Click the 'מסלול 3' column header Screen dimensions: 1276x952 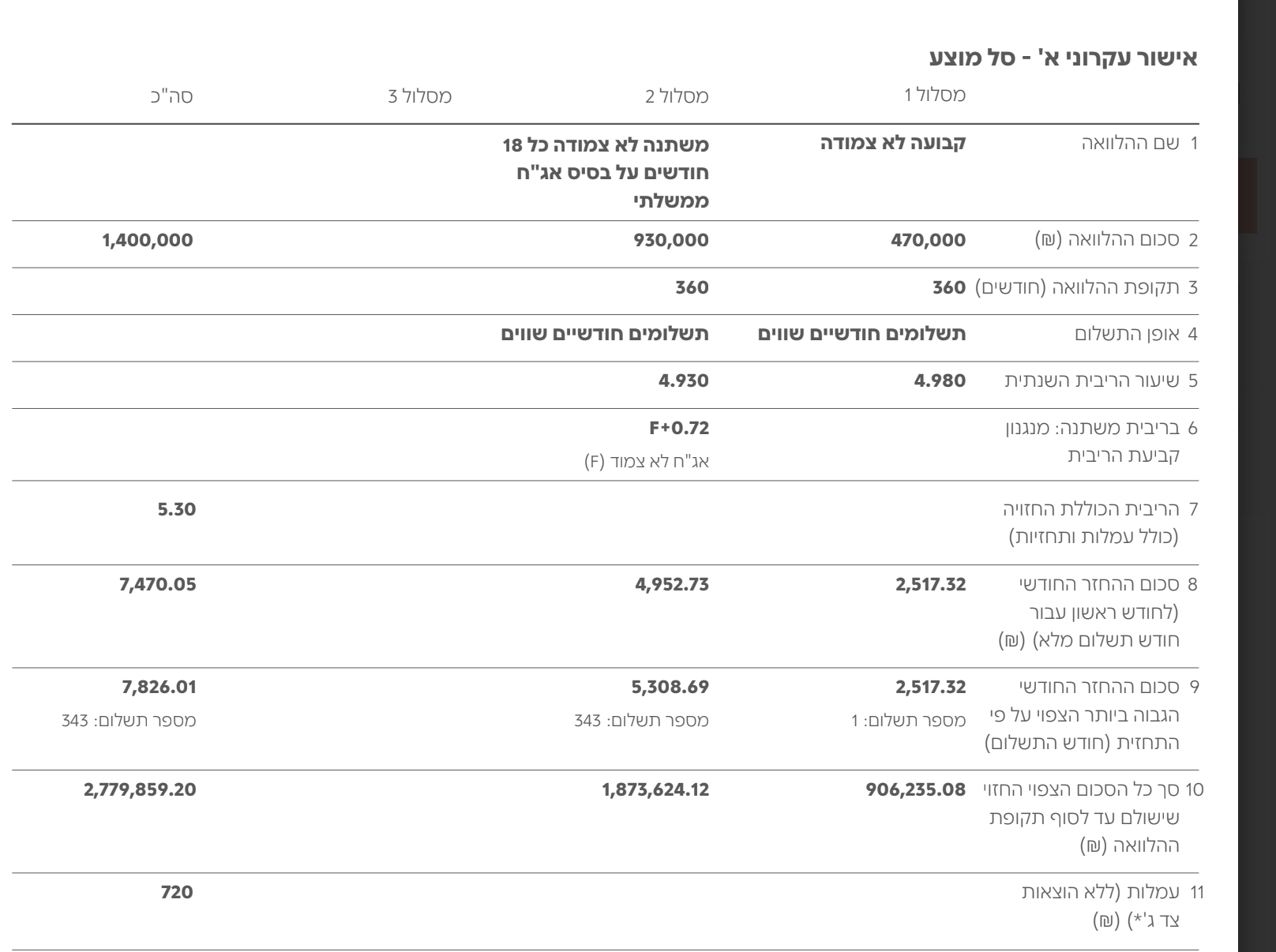click(420, 96)
